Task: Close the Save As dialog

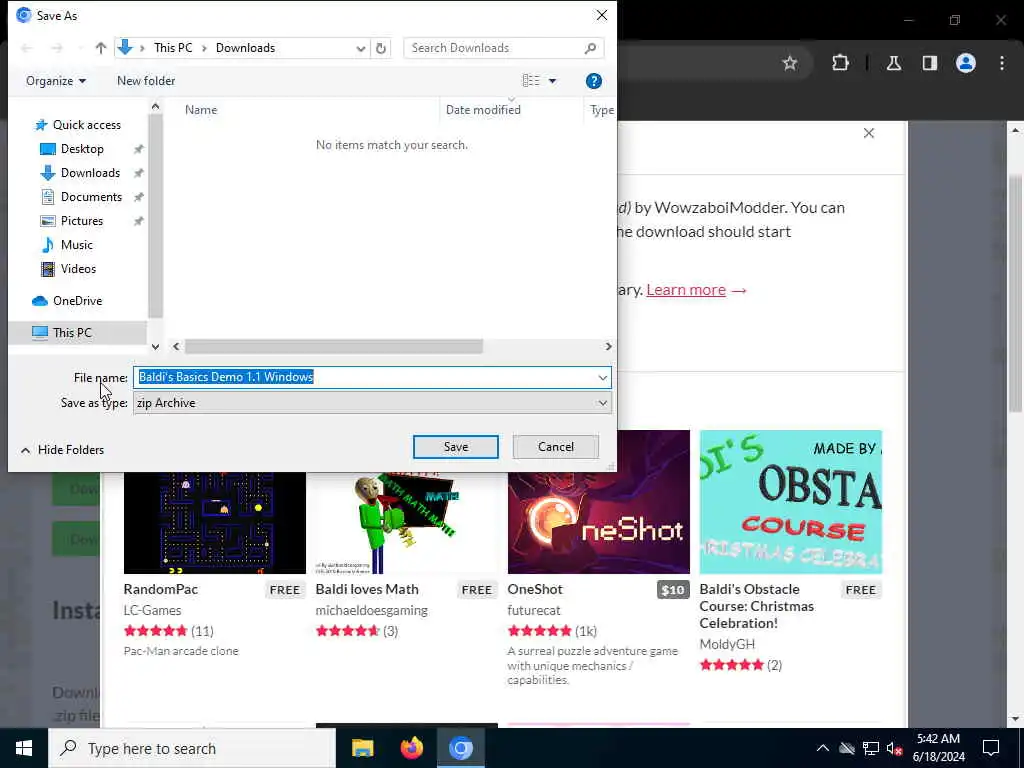Action: (601, 15)
